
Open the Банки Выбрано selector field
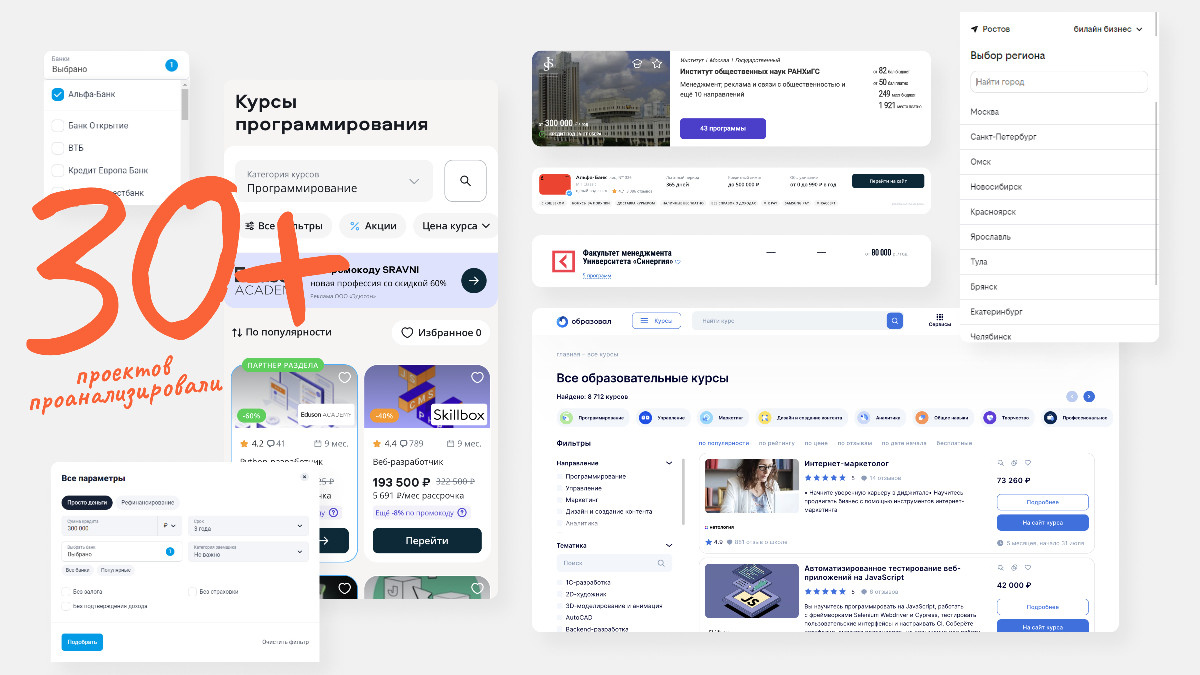[x=116, y=65]
